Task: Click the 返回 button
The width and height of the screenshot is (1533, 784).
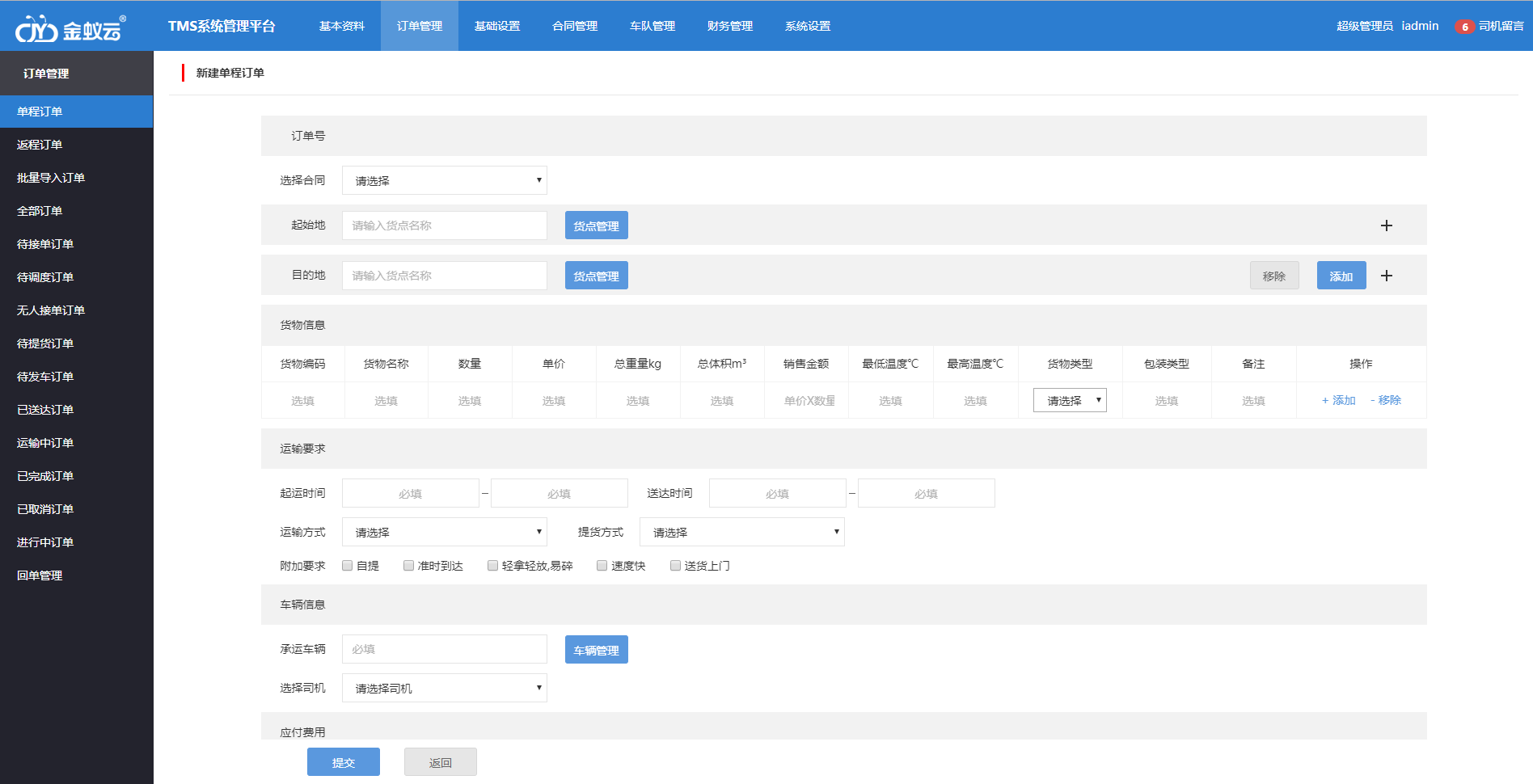Action: [x=441, y=762]
